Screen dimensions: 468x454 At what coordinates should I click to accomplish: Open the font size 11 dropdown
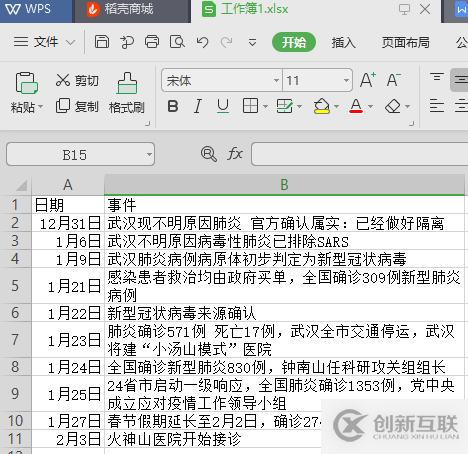pos(346,80)
